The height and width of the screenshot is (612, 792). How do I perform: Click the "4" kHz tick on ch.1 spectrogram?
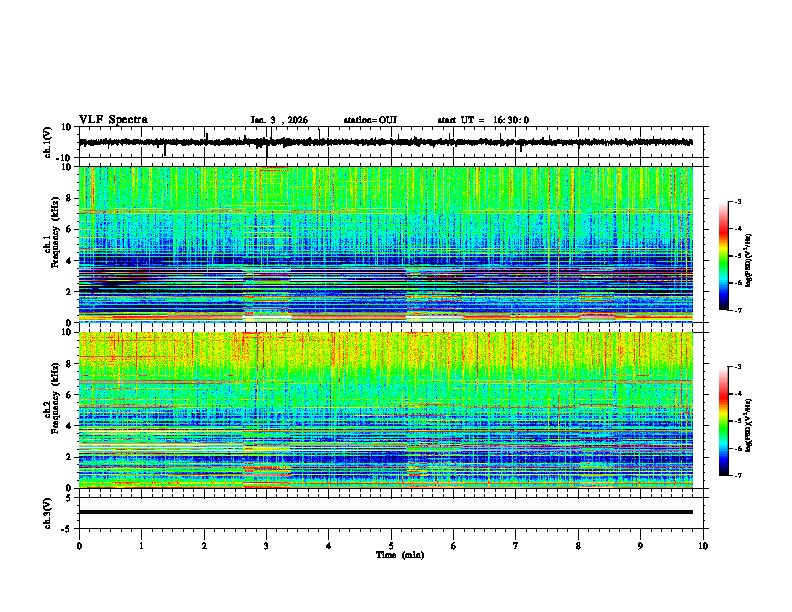(x=70, y=261)
